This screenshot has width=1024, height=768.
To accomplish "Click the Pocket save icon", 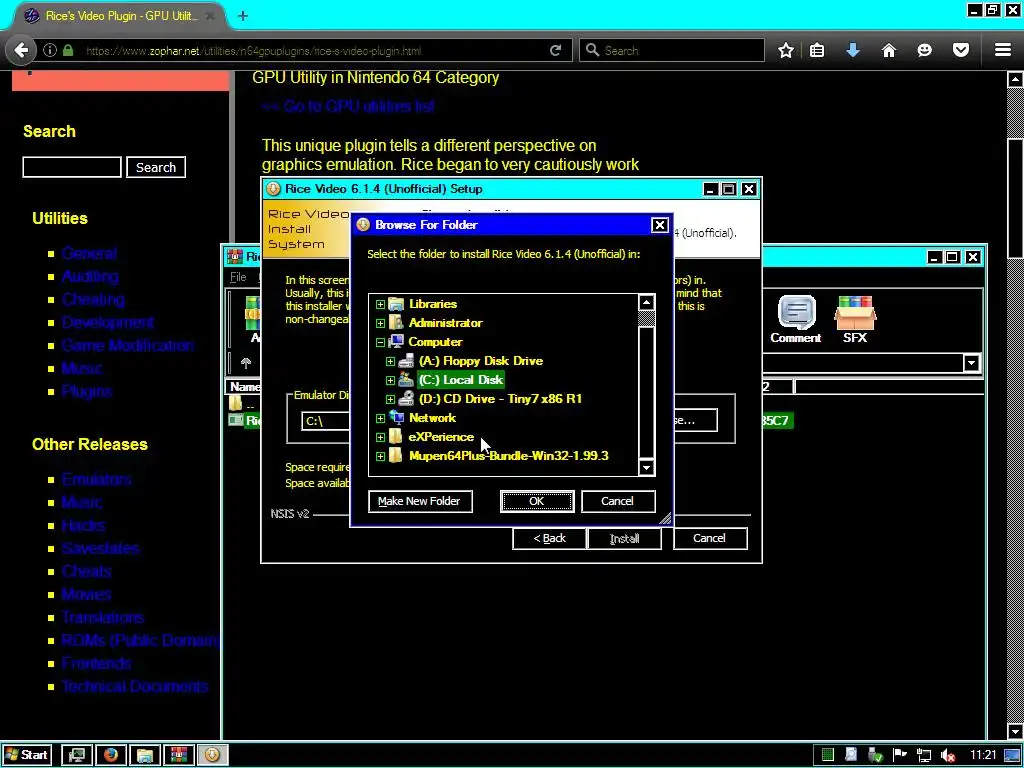I will (961, 50).
